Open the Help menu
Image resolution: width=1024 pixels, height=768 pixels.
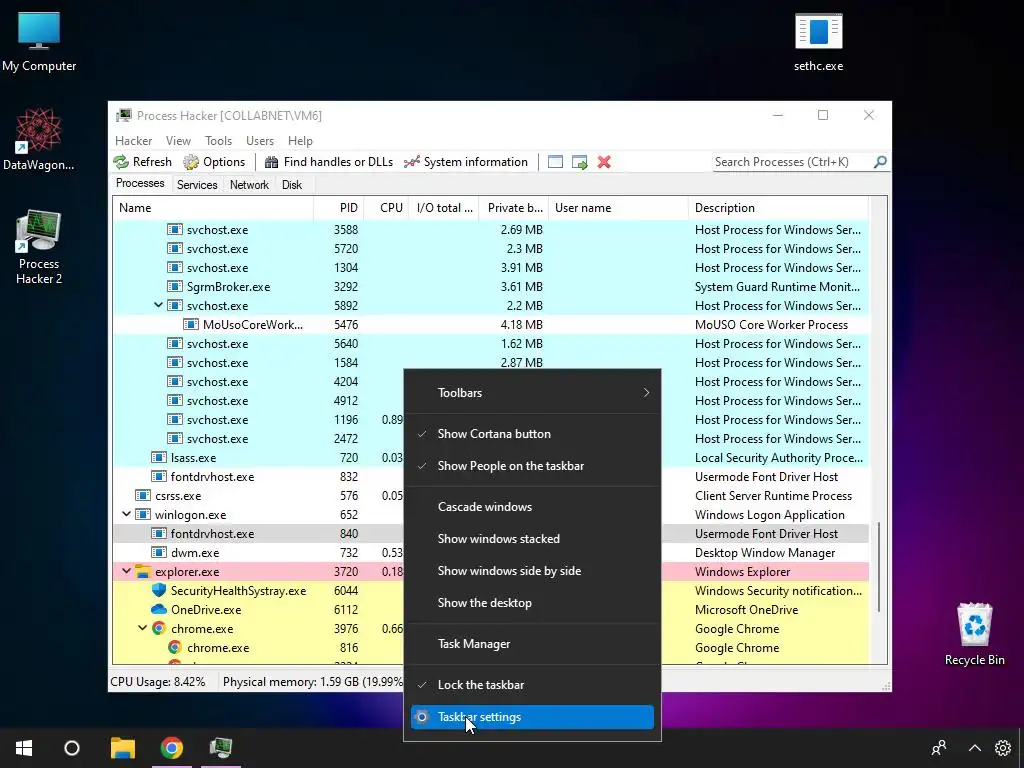tap(300, 141)
